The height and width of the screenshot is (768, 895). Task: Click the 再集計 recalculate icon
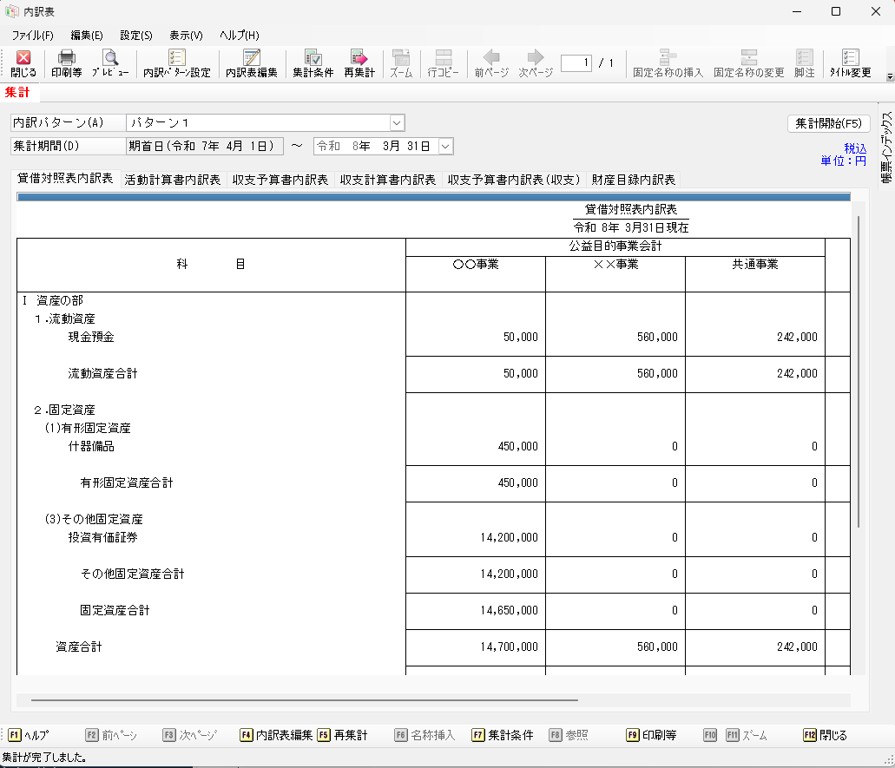pos(359,64)
